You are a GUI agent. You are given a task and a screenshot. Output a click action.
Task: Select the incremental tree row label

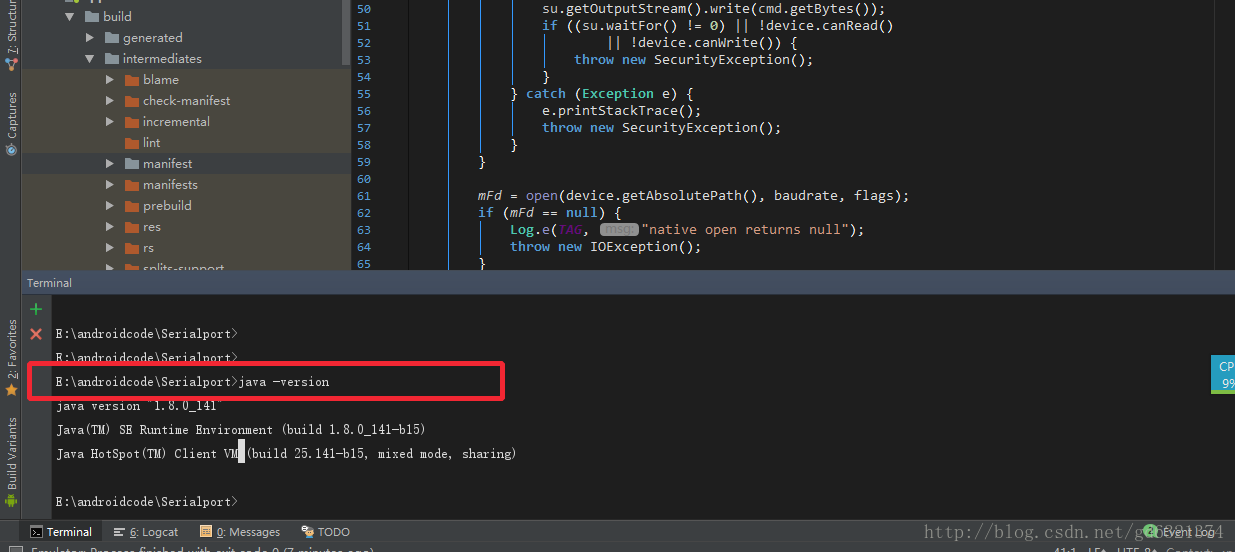coord(177,122)
